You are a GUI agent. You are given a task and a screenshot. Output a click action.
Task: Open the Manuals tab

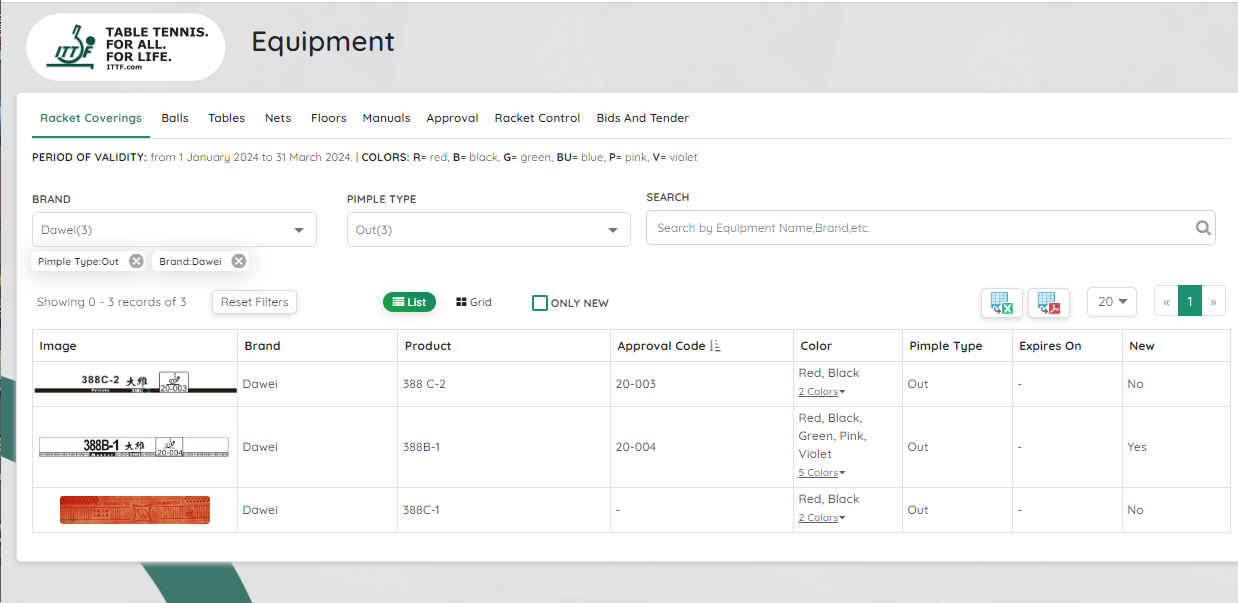pyautogui.click(x=386, y=118)
